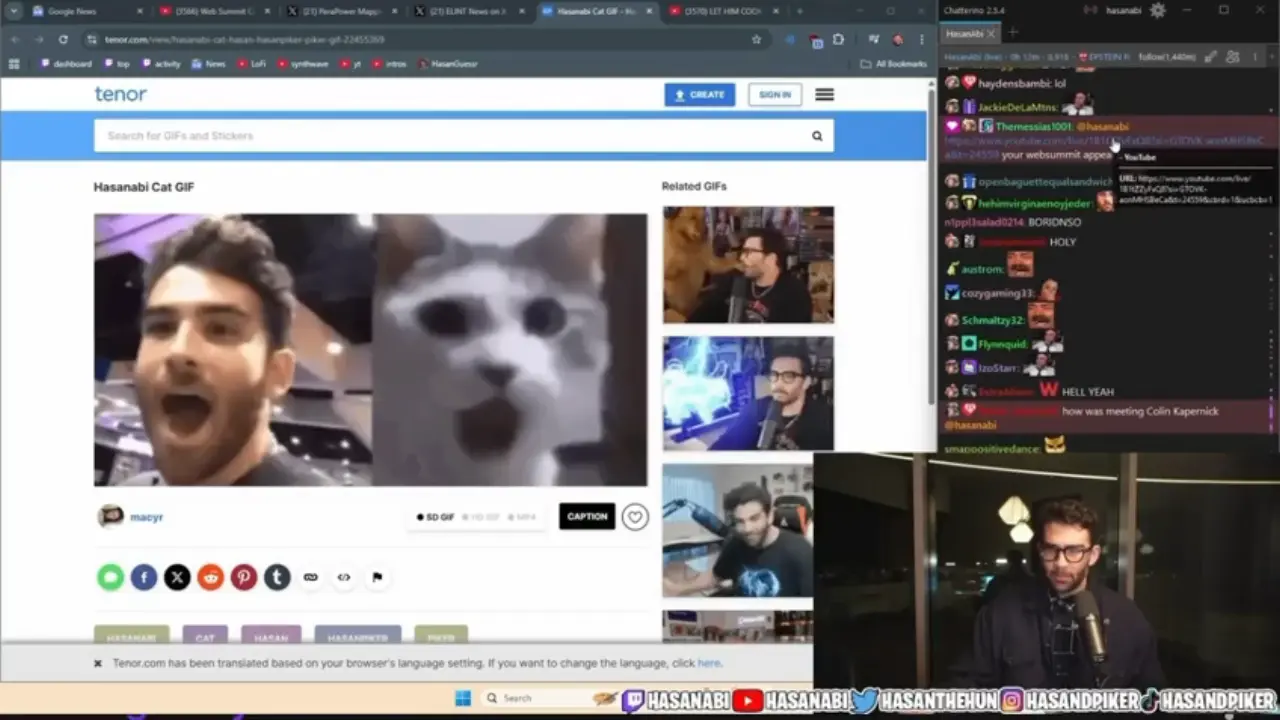Viewport: 1280px width, 720px height.
Task: Share GIF to Tumblr
Action: pyautogui.click(x=277, y=577)
